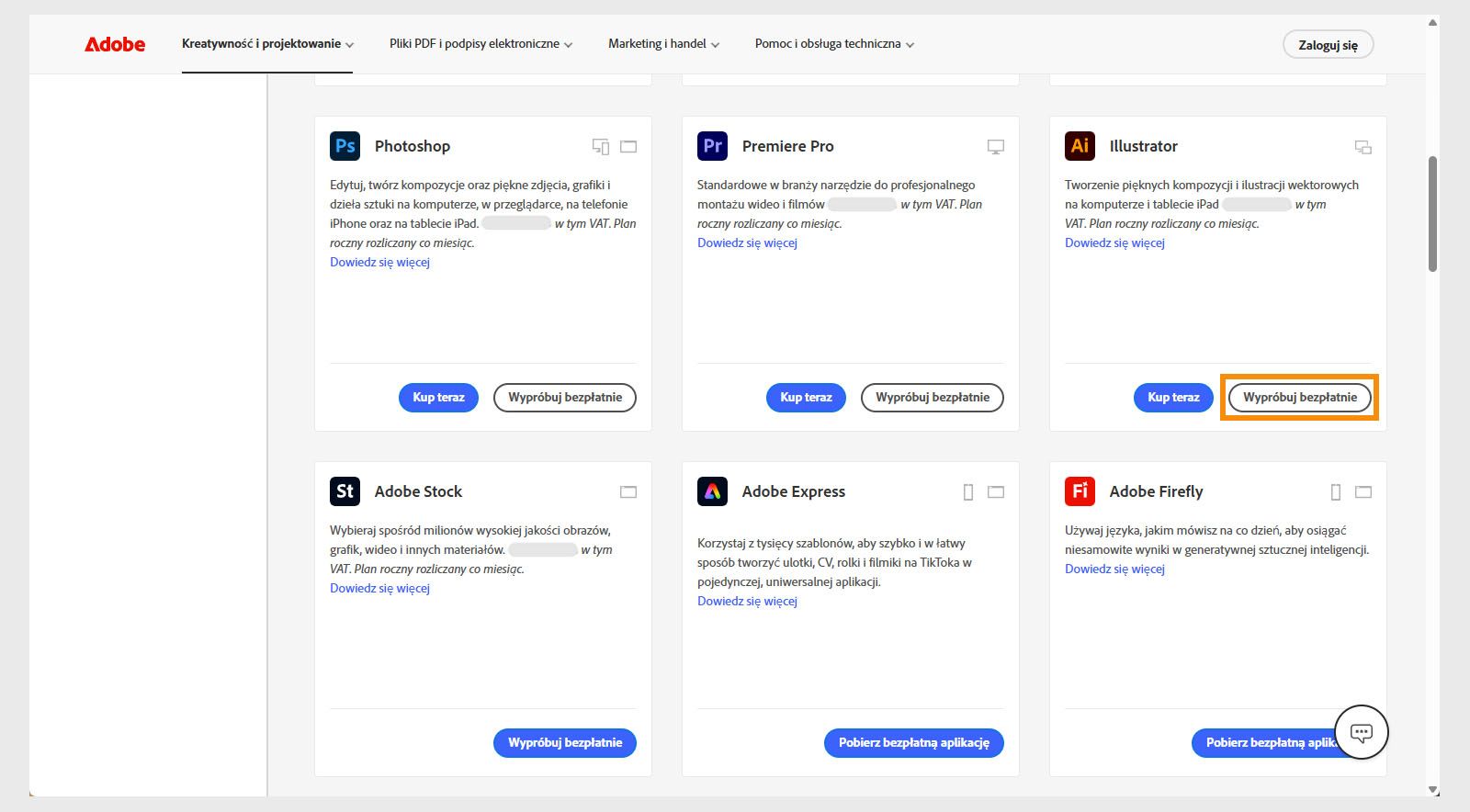1470x812 pixels.
Task: Expand Kreatywność i projektowanie menu
Action: pyautogui.click(x=267, y=44)
